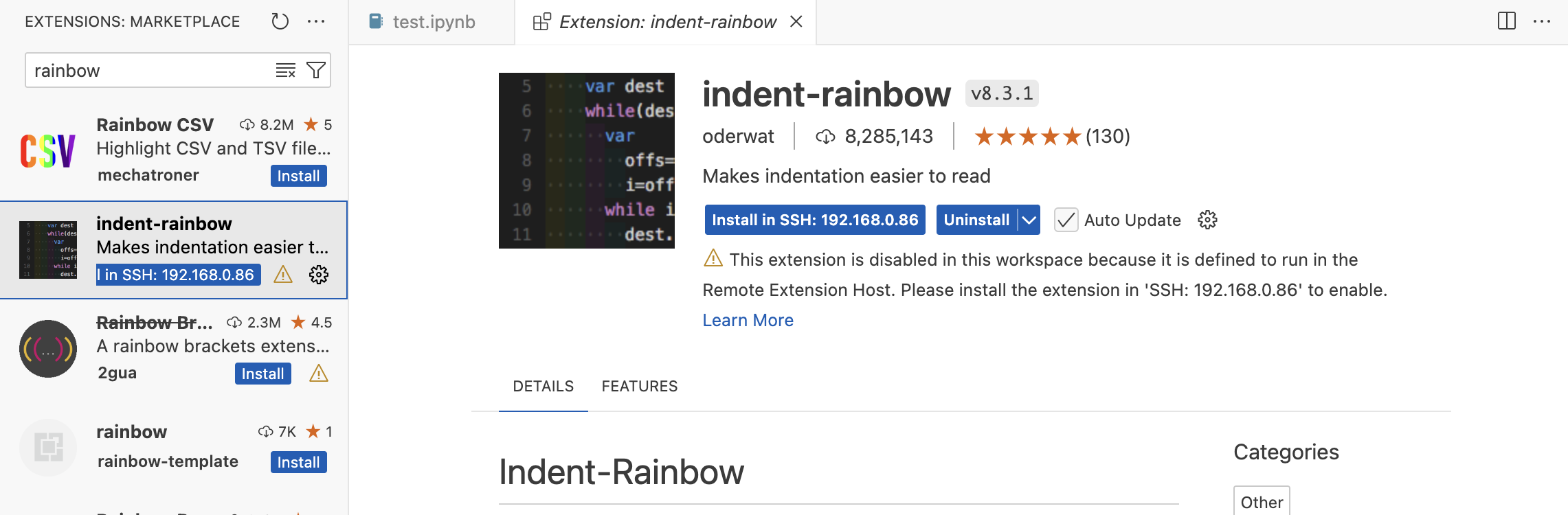Open the Learn More link
This screenshot has height=515, width=1568.
tap(748, 320)
